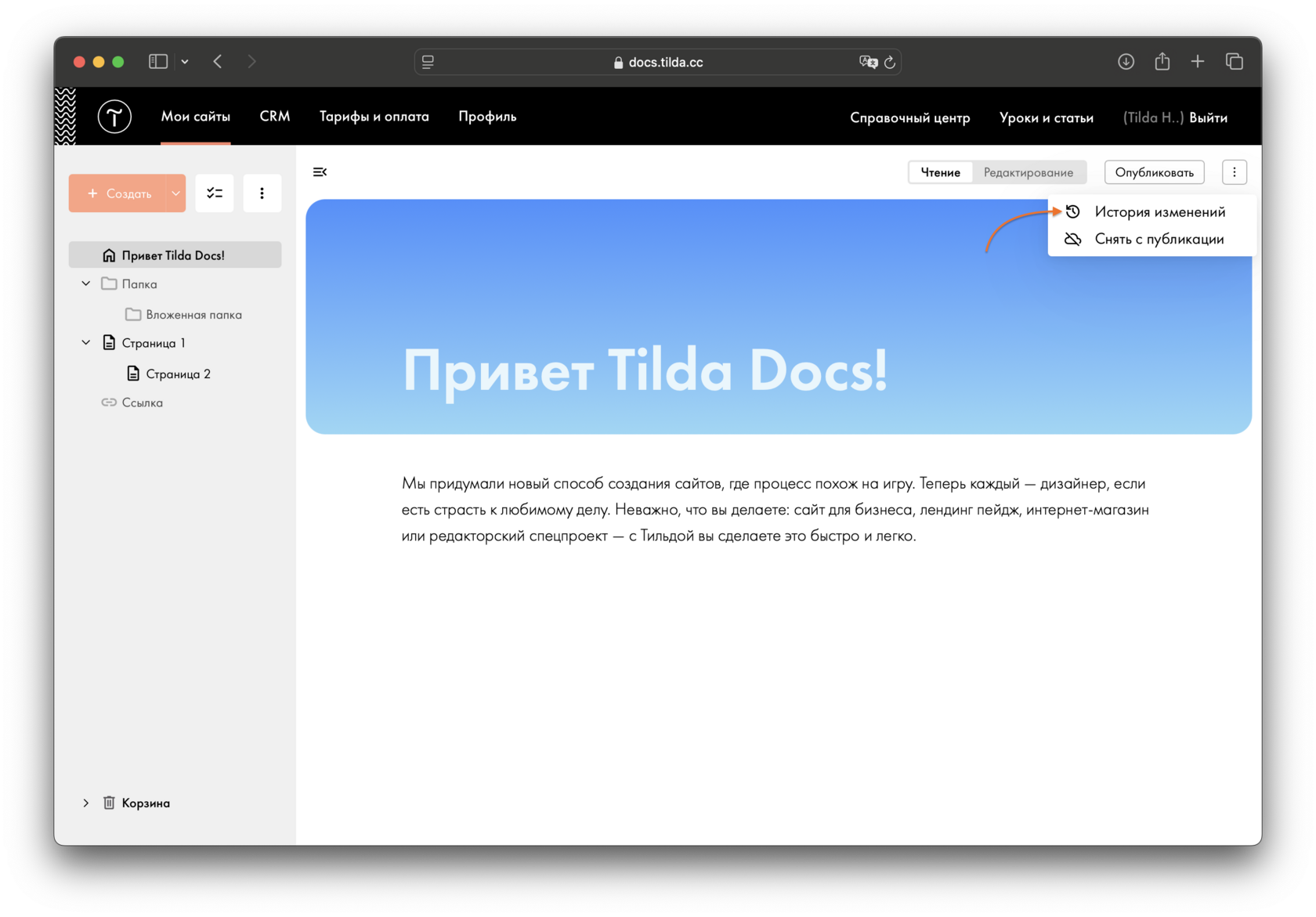
Task: Click the Tilda logo icon
Action: click(x=114, y=117)
